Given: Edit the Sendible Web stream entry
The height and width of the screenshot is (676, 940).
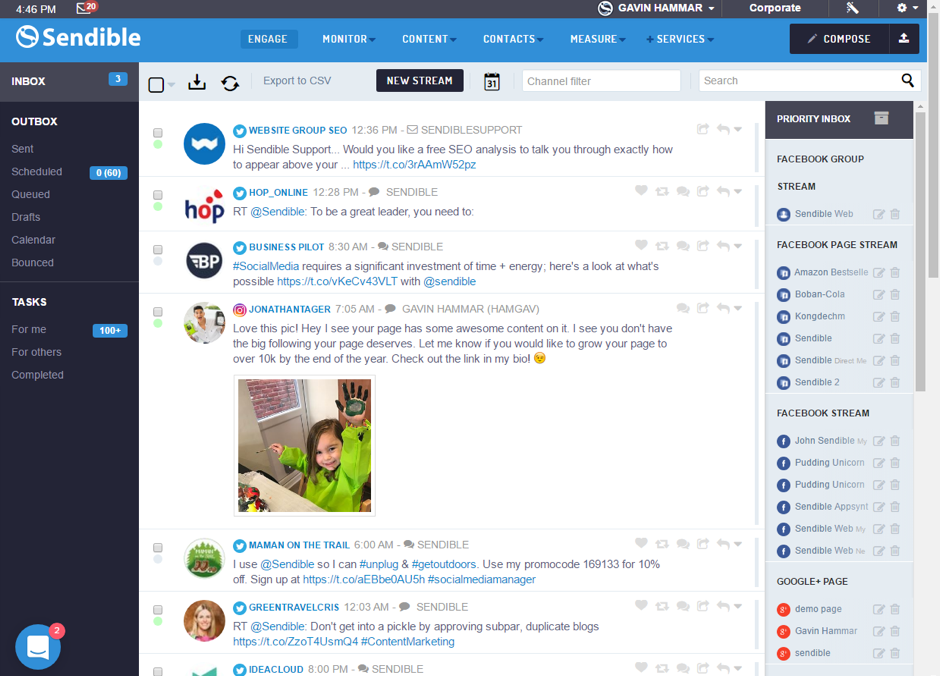Looking at the screenshot, I should click(878, 214).
